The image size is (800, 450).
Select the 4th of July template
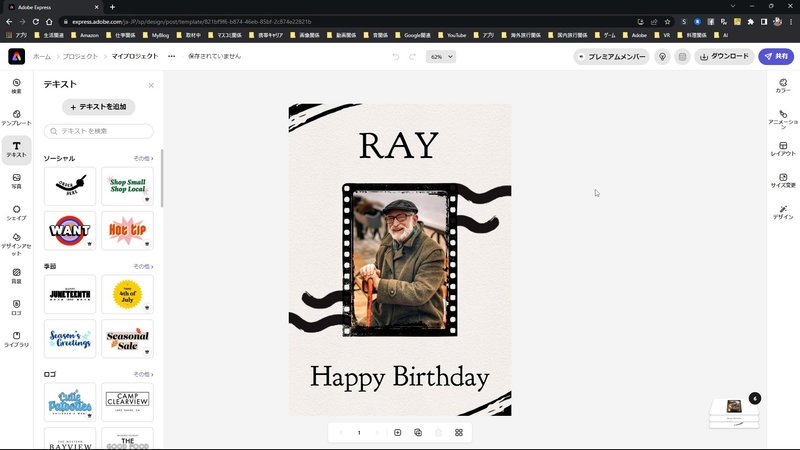pyautogui.click(x=128, y=294)
